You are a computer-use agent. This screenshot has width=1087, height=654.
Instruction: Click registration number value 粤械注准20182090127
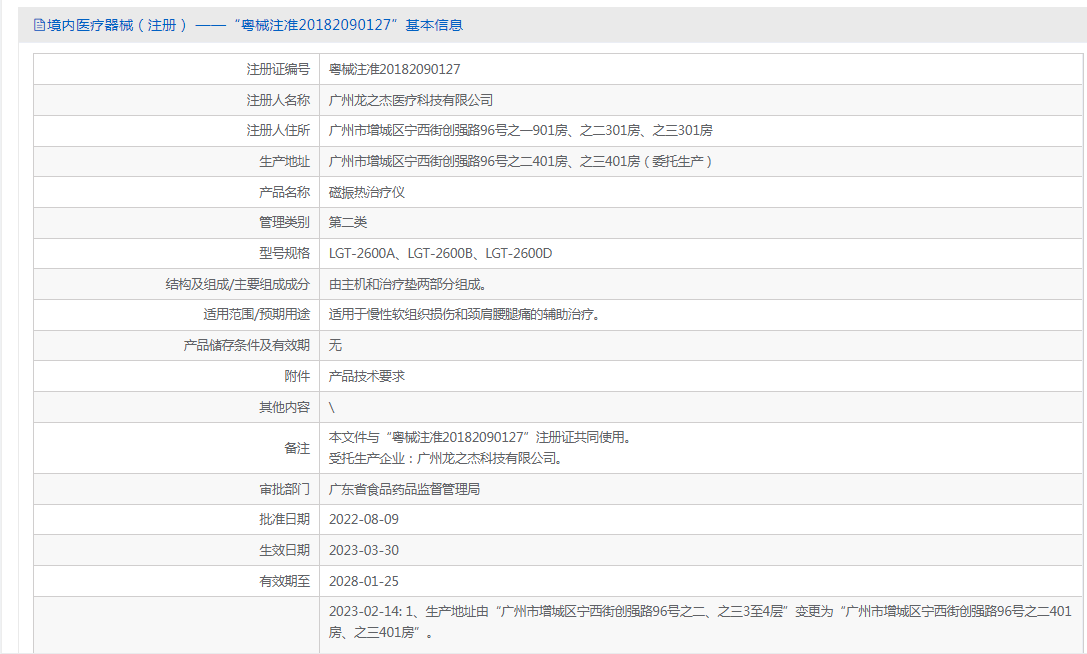coord(394,69)
